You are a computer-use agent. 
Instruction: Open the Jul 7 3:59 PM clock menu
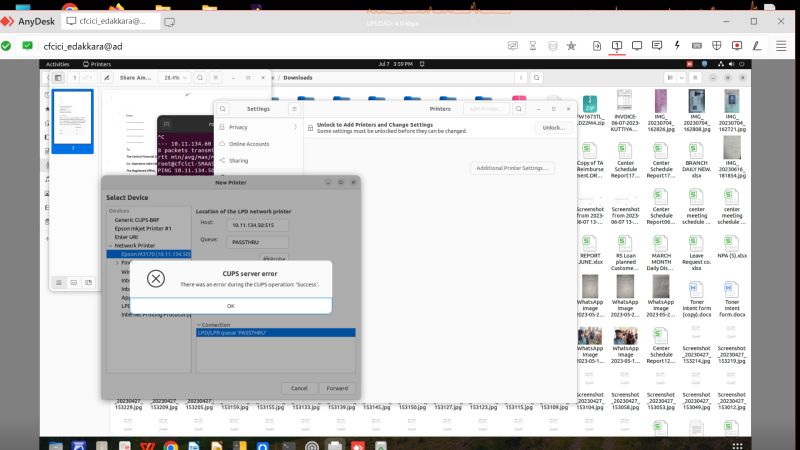click(395, 64)
